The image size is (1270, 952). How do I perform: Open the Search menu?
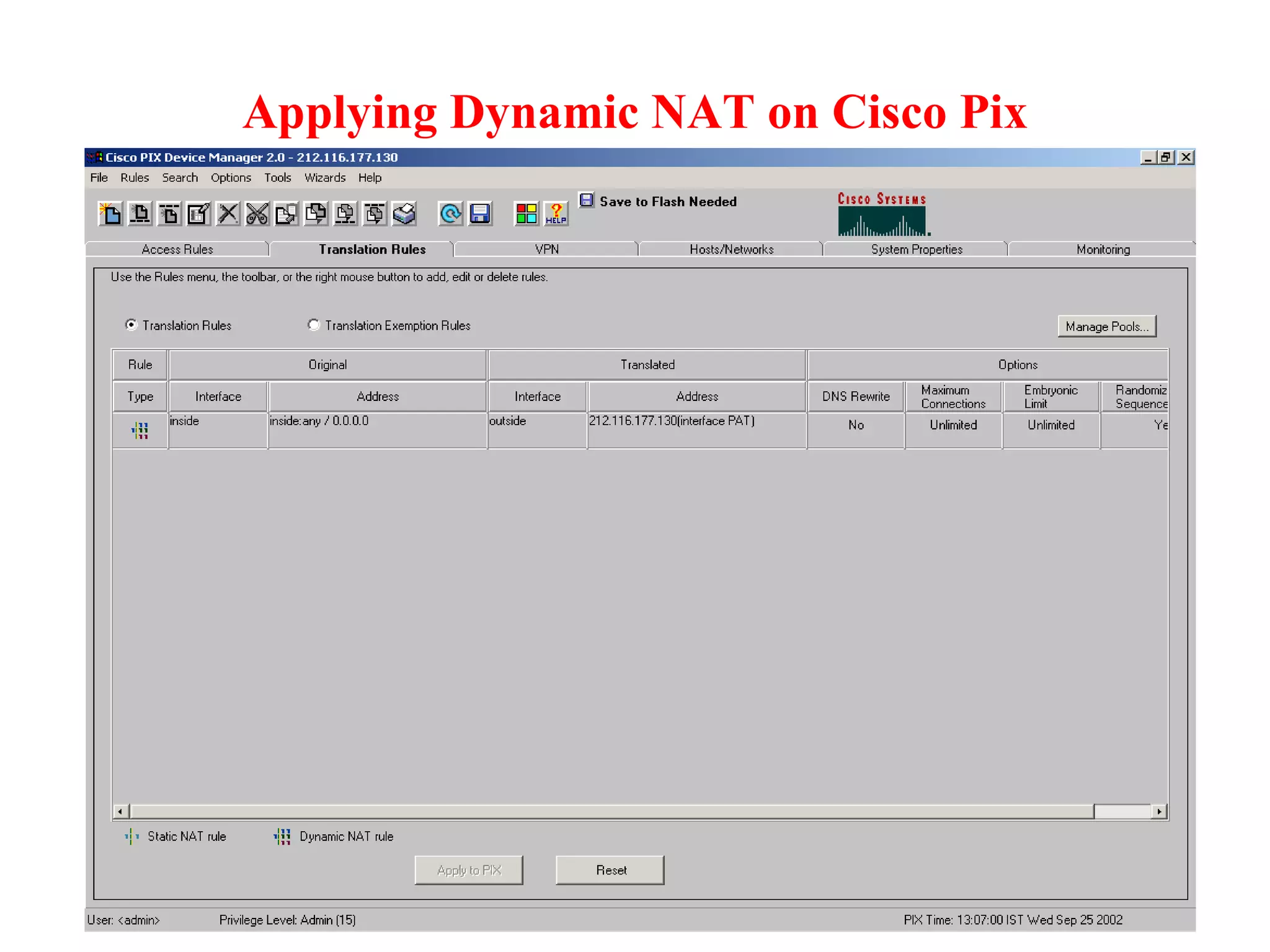[x=180, y=178]
